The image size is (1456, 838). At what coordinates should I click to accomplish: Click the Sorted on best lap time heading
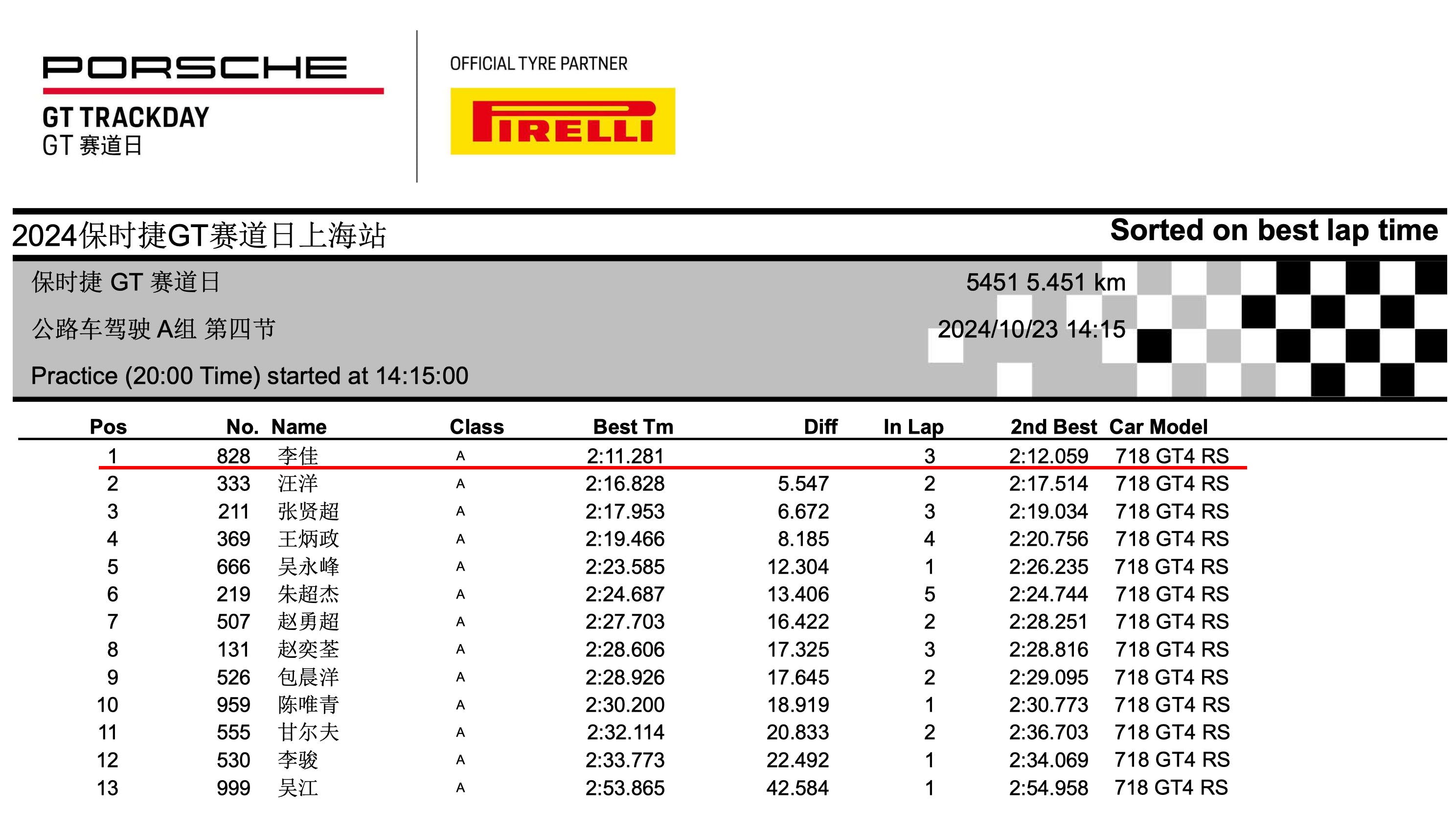[x=1274, y=230]
